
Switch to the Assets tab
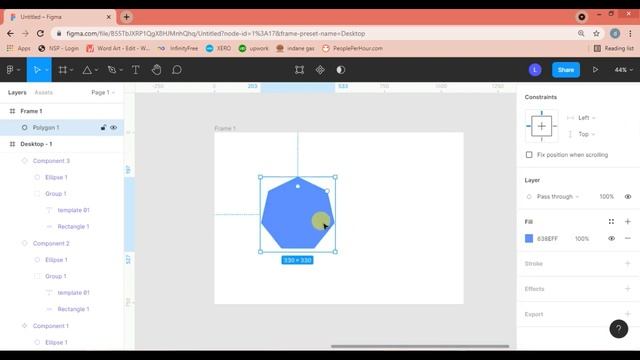44,93
